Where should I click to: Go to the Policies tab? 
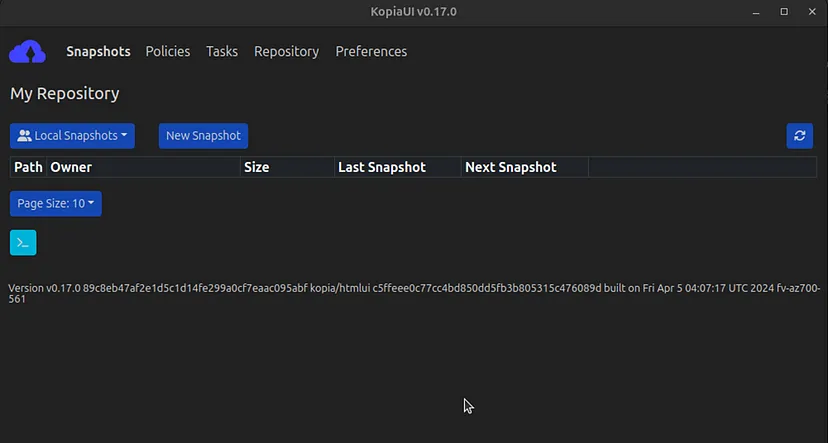(167, 51)
